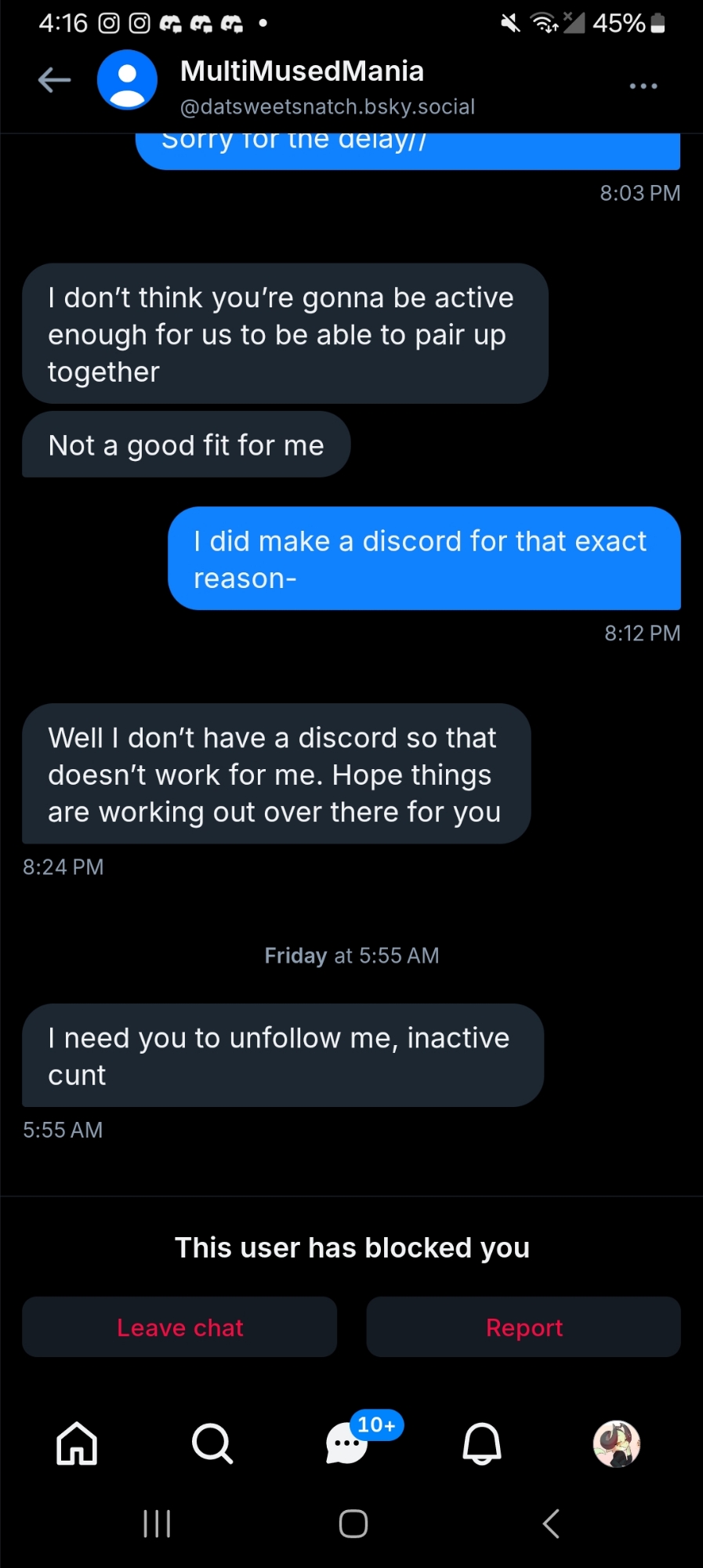
Task: Open the Notifications bell tab
Action: click(482, 1443)
